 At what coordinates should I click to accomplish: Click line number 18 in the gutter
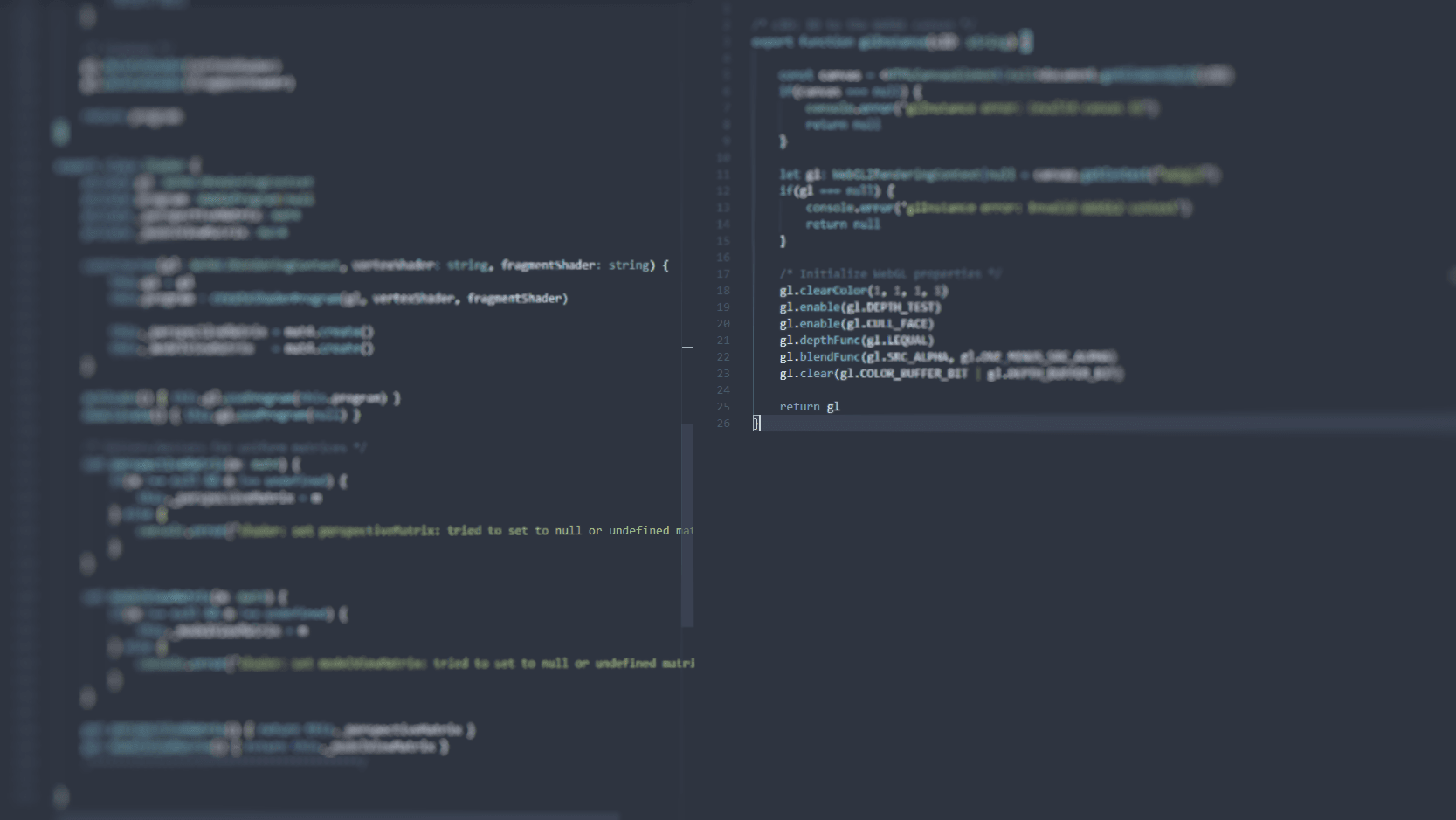click(x=723, y=291)
